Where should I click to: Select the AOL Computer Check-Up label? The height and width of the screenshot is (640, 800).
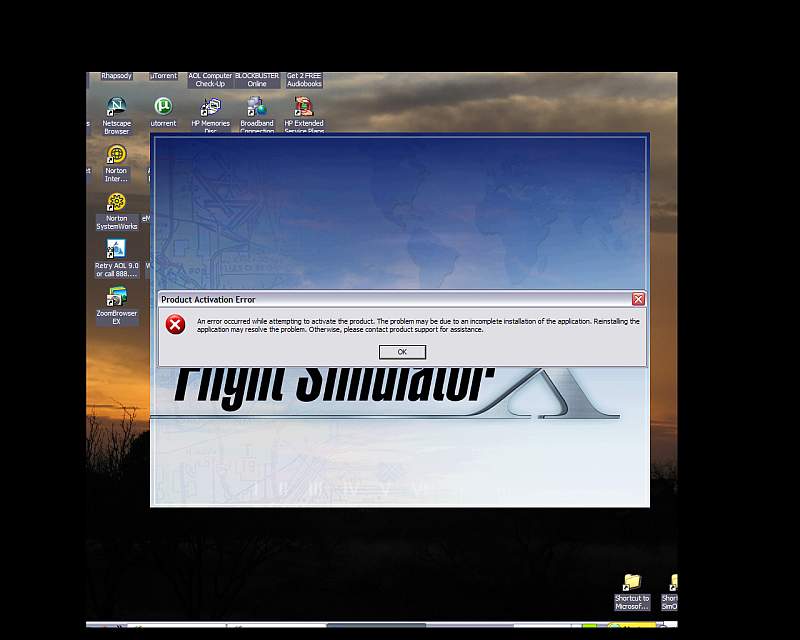point(210,80)
